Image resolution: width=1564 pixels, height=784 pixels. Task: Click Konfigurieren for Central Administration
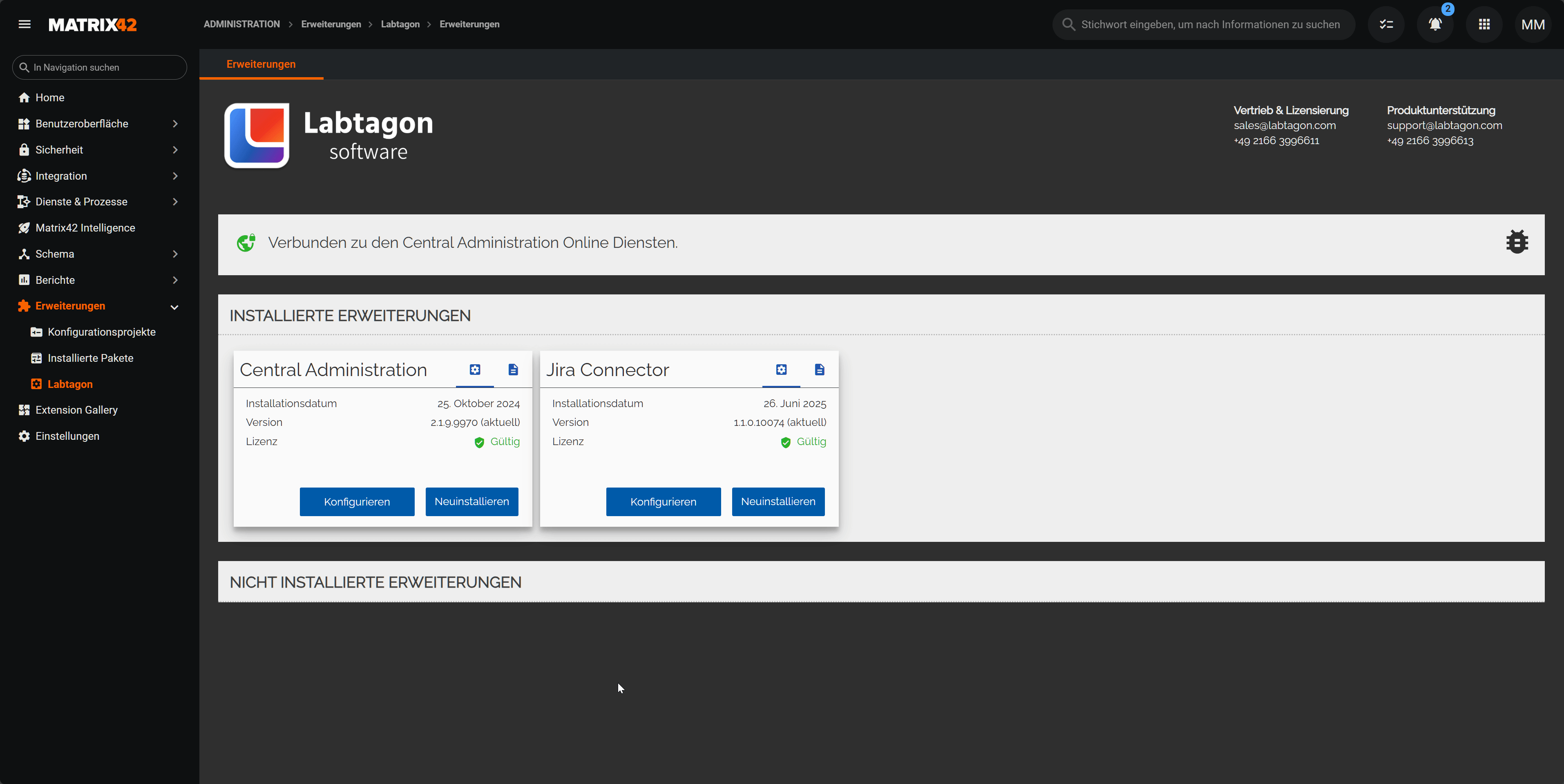[357, 502]
